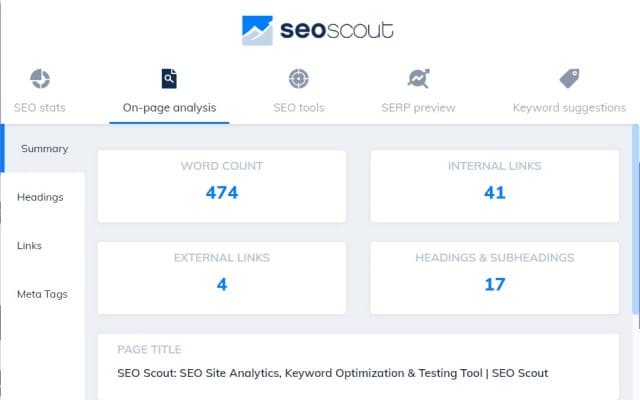Select the SEO tools tab label
640x400 pixels.
pyautogui.click(x=299, y=108)
